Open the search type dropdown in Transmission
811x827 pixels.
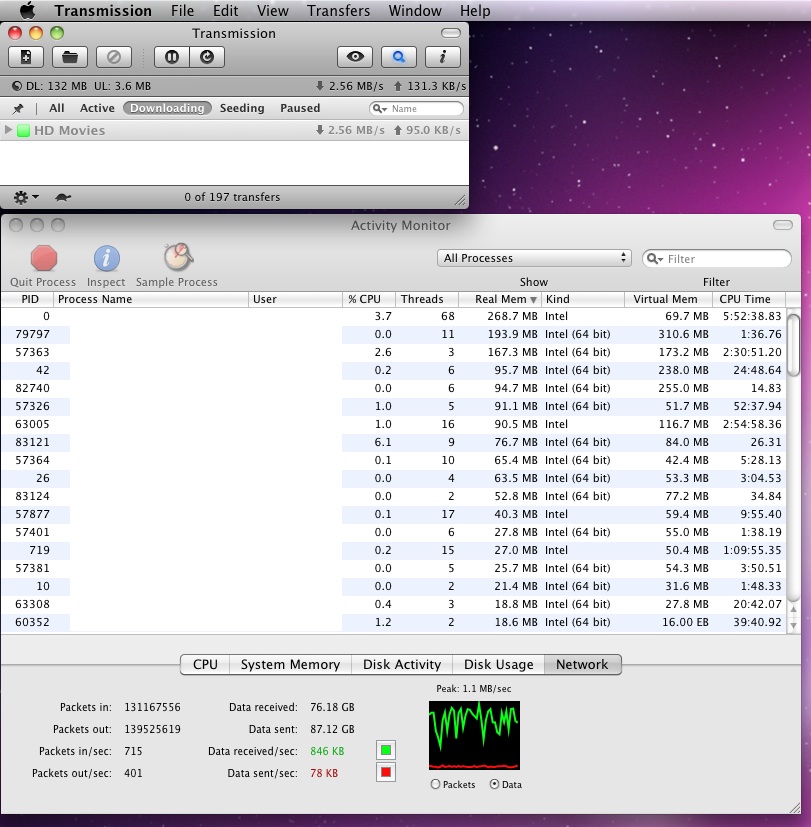[380, 109]
